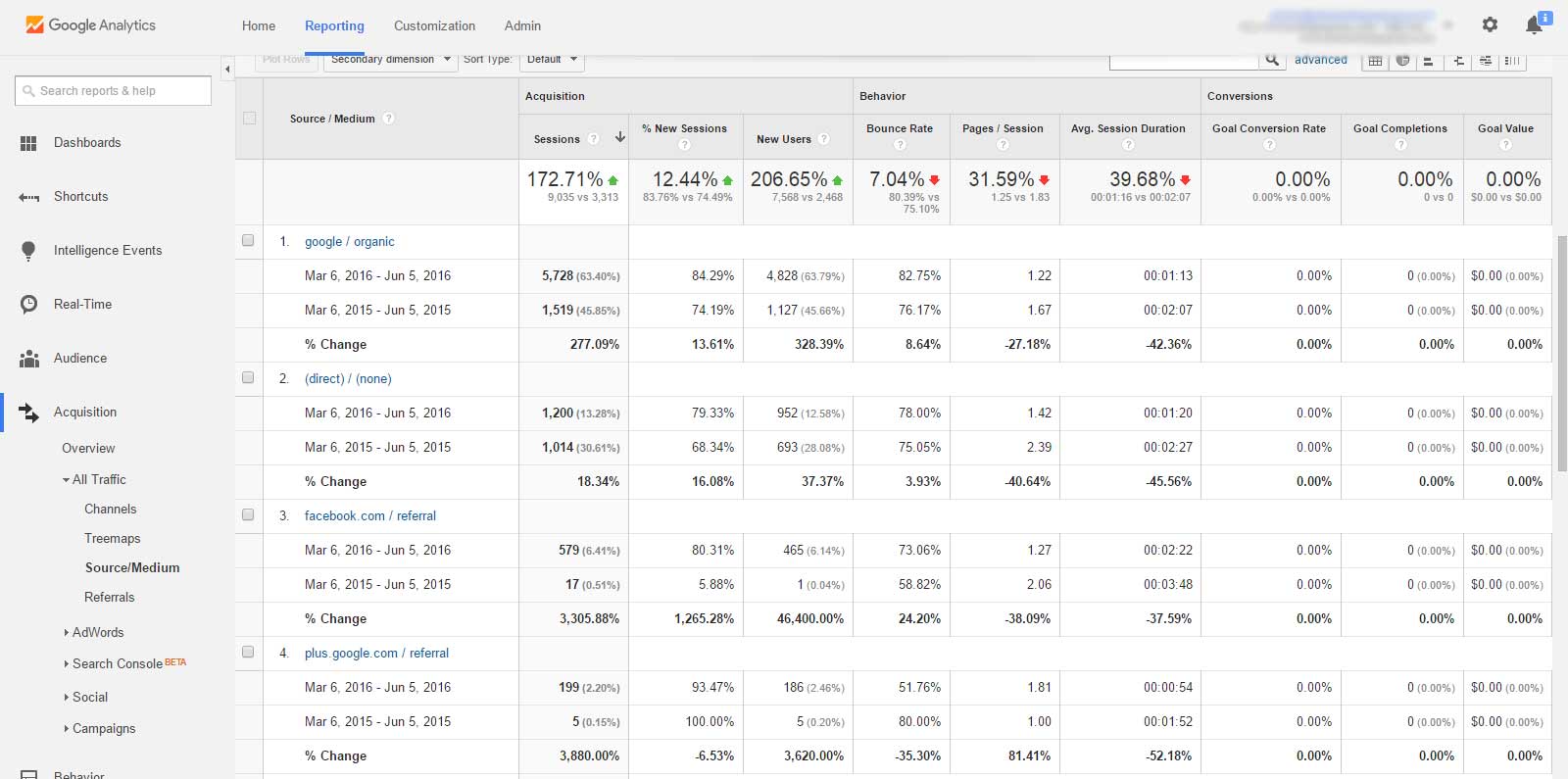Screen dimensions: 1568x779
Task: Open the Home tab
Action: coord(259,26)
